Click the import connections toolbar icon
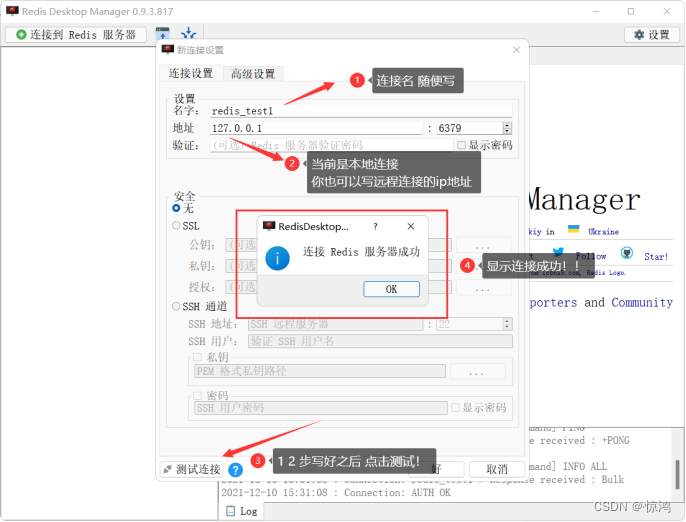This screenshot has height=522, width=686. pos(162,33)
